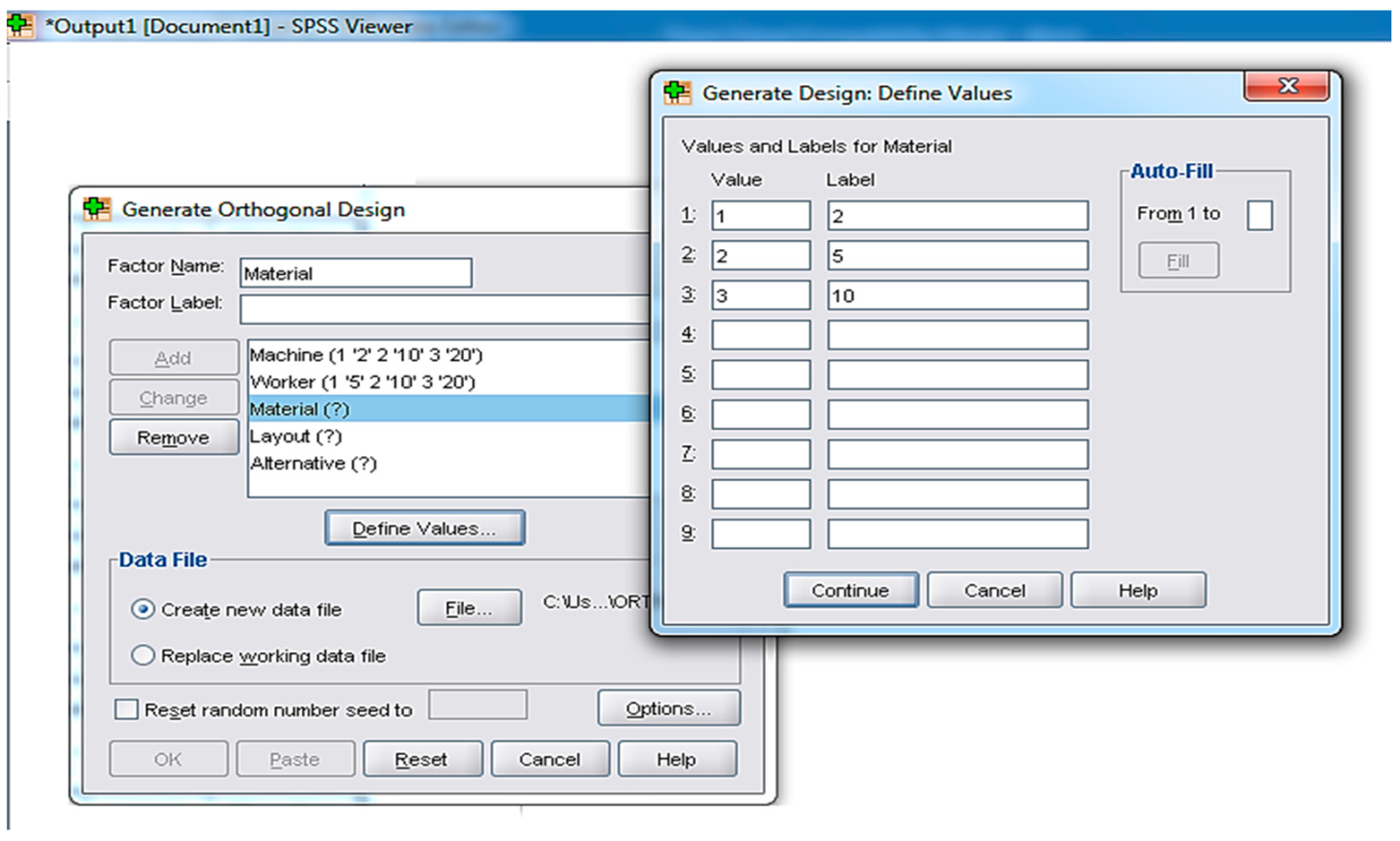Image resolution: width=1400 pixels, height=841 pixels.
Task: Enable Reset random number seed checkbox
Action: (126, 709)
